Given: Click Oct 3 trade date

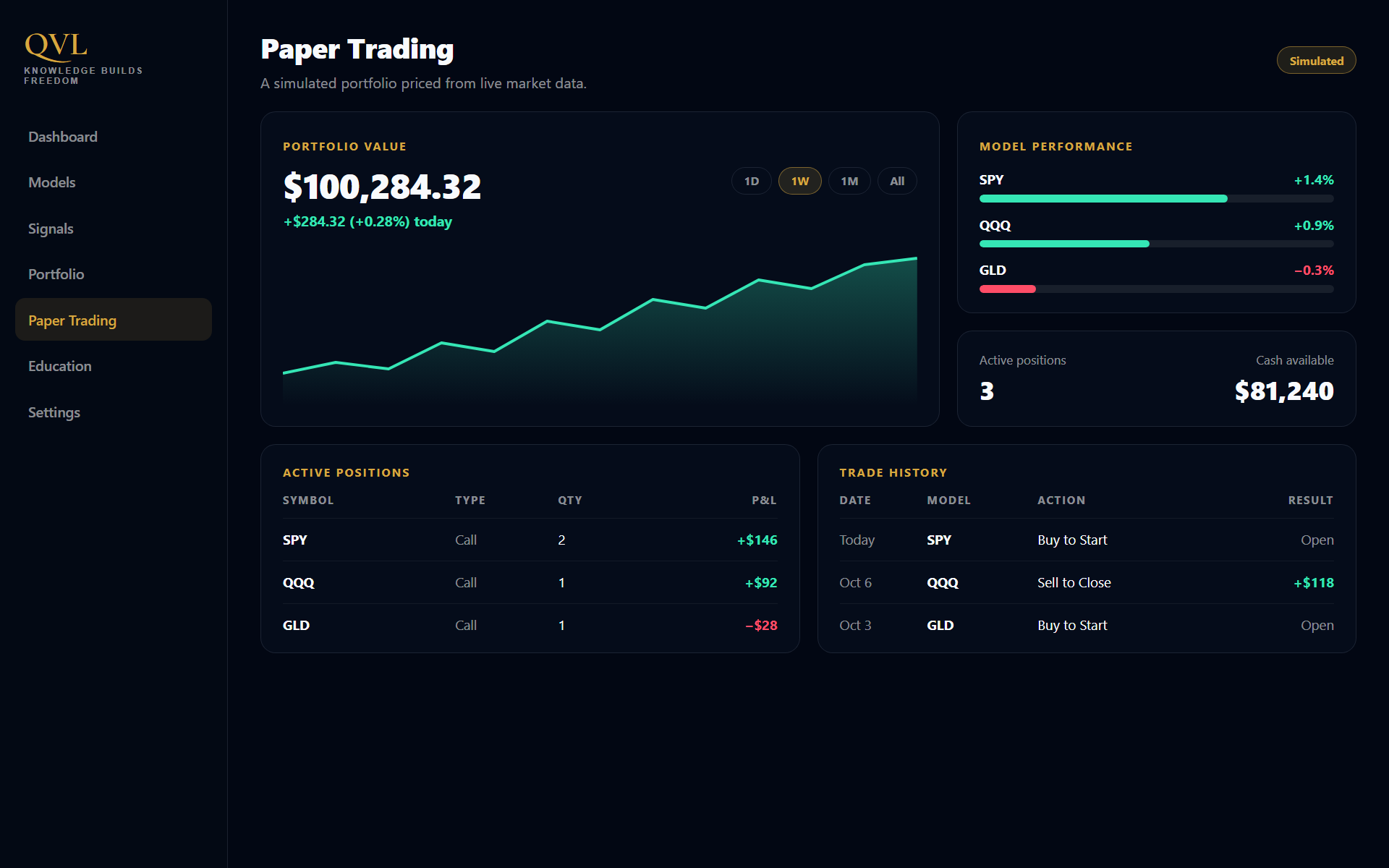Looking at the screenshot, I should [x=855, y=625].
